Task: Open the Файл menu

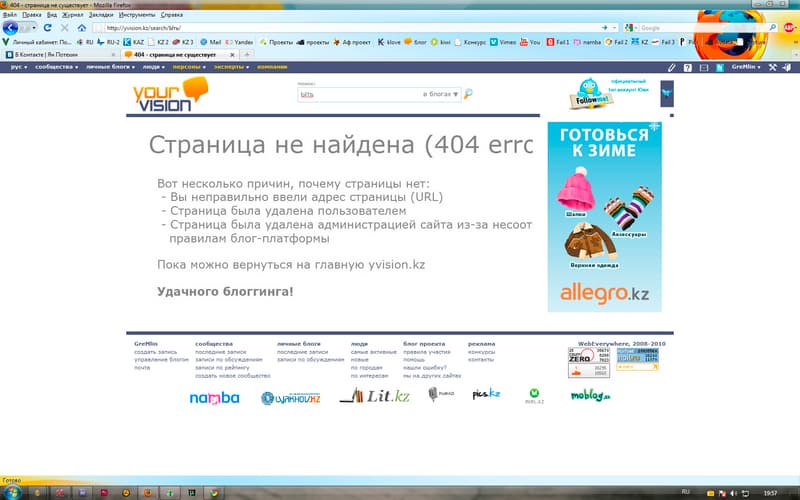Action: (10, 15)
